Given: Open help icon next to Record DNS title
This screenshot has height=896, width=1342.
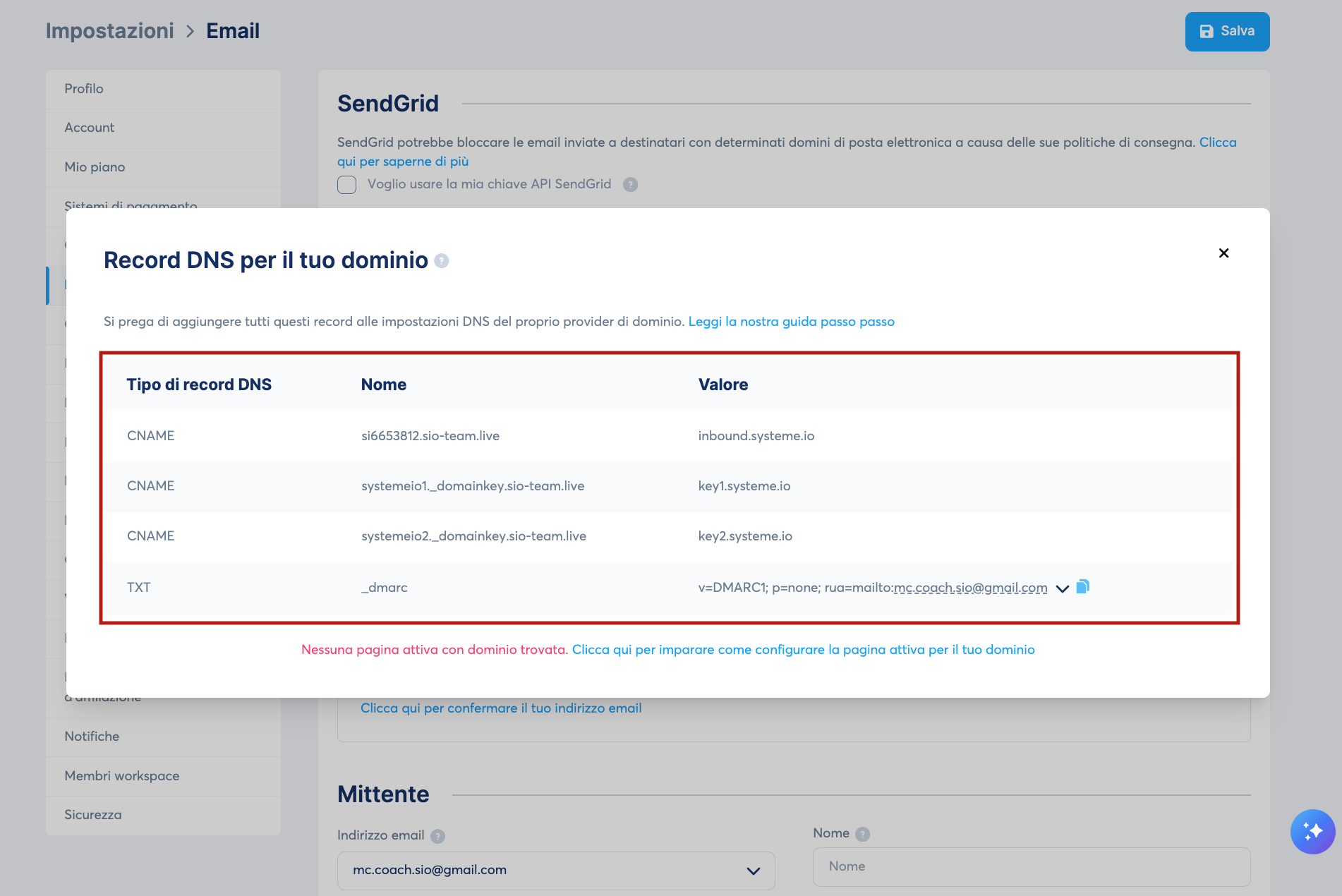Looking at the screenshot, I should pyautogui.click(x=442, y=261).
